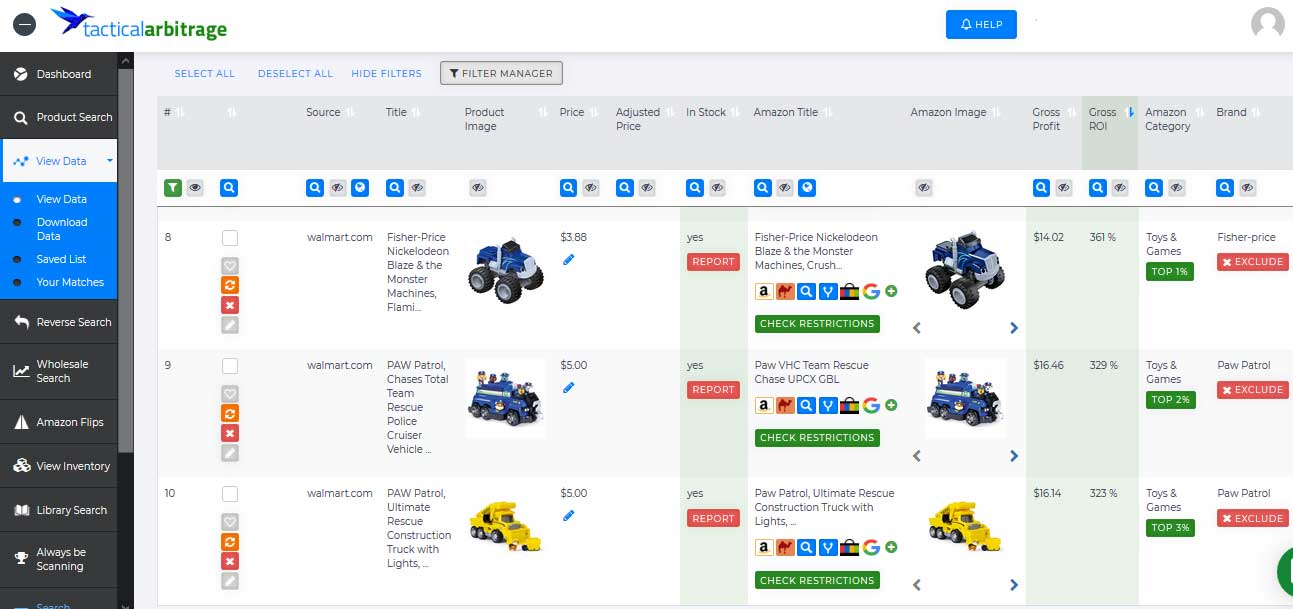Click the camel icon in row 10
Image resolution: width=1293 pixels, height=609 pixels.
pyautogui.click(x=785, y=547)
